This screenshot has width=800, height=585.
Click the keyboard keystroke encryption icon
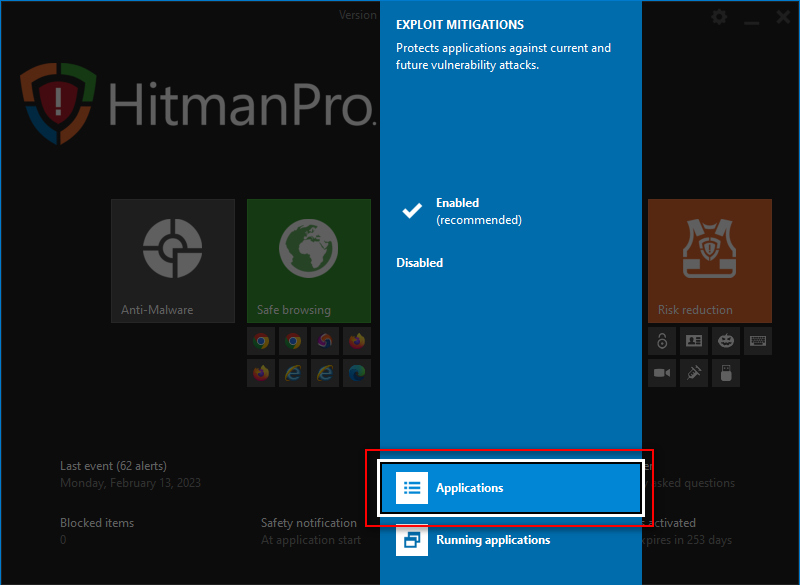758,341
